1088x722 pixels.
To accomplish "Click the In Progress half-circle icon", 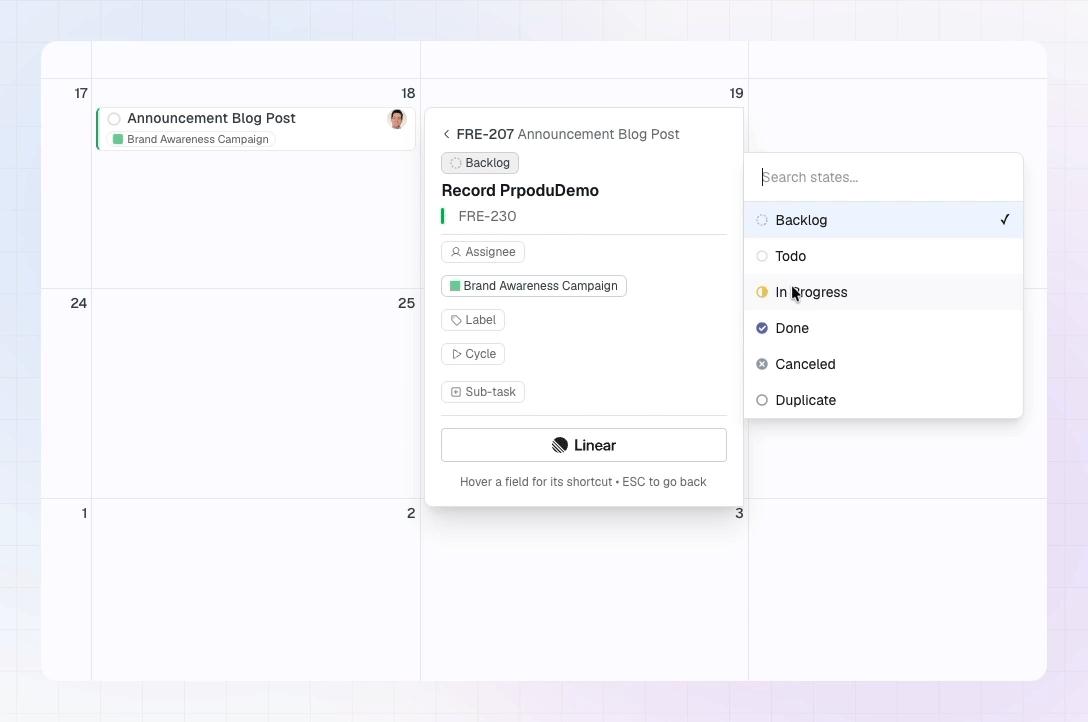I will [762, 292].
